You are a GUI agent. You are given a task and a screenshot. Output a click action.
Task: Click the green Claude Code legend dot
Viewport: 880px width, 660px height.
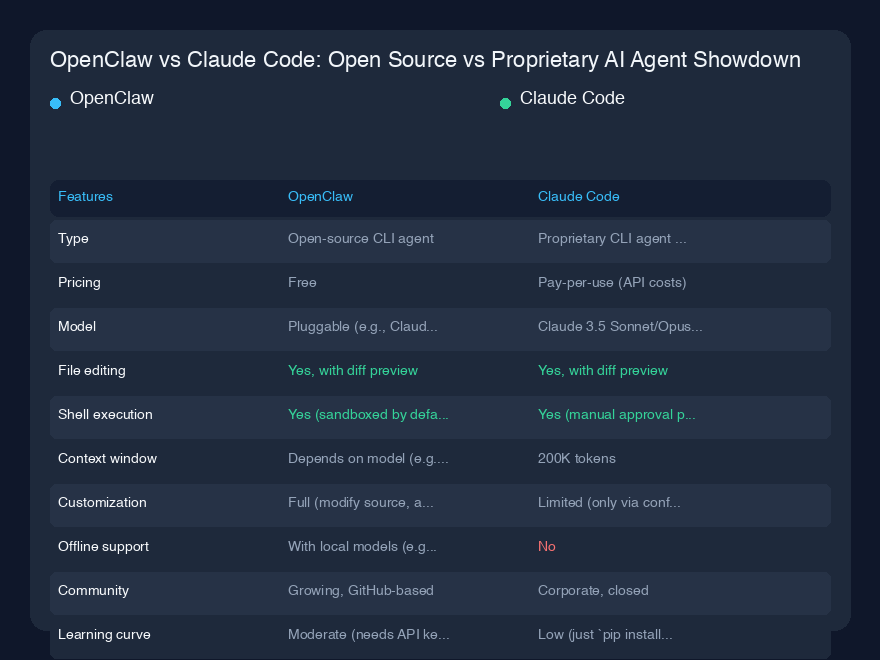505,103
